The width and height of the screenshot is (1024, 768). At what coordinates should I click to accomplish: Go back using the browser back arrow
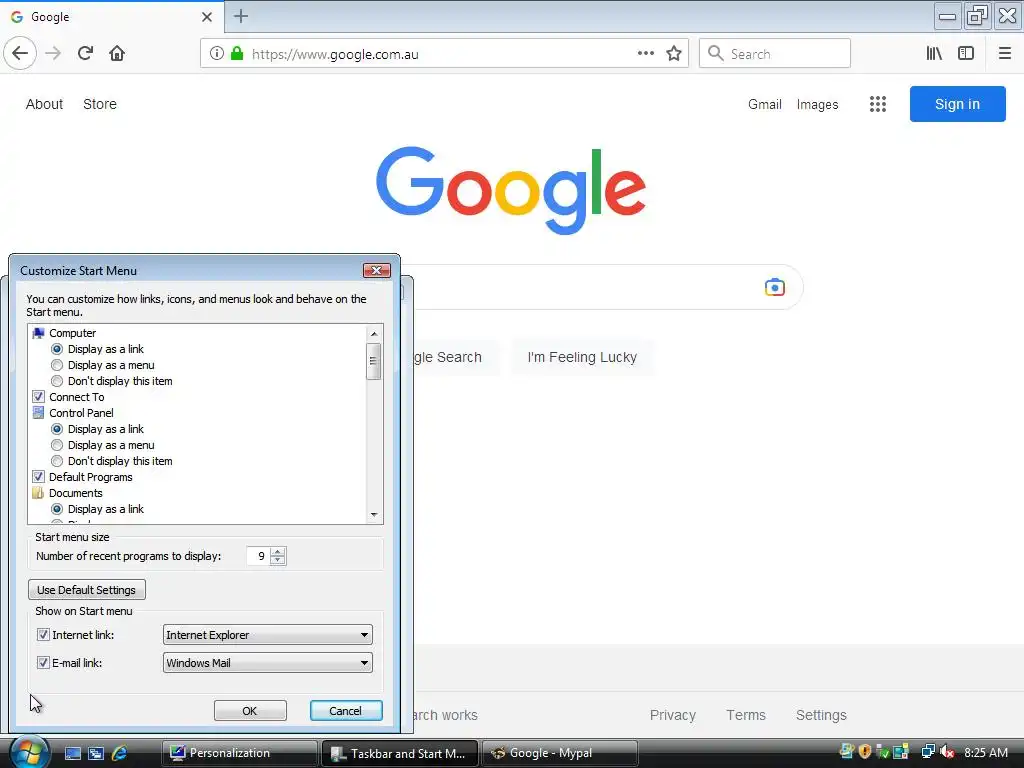(x=20, y=54)
